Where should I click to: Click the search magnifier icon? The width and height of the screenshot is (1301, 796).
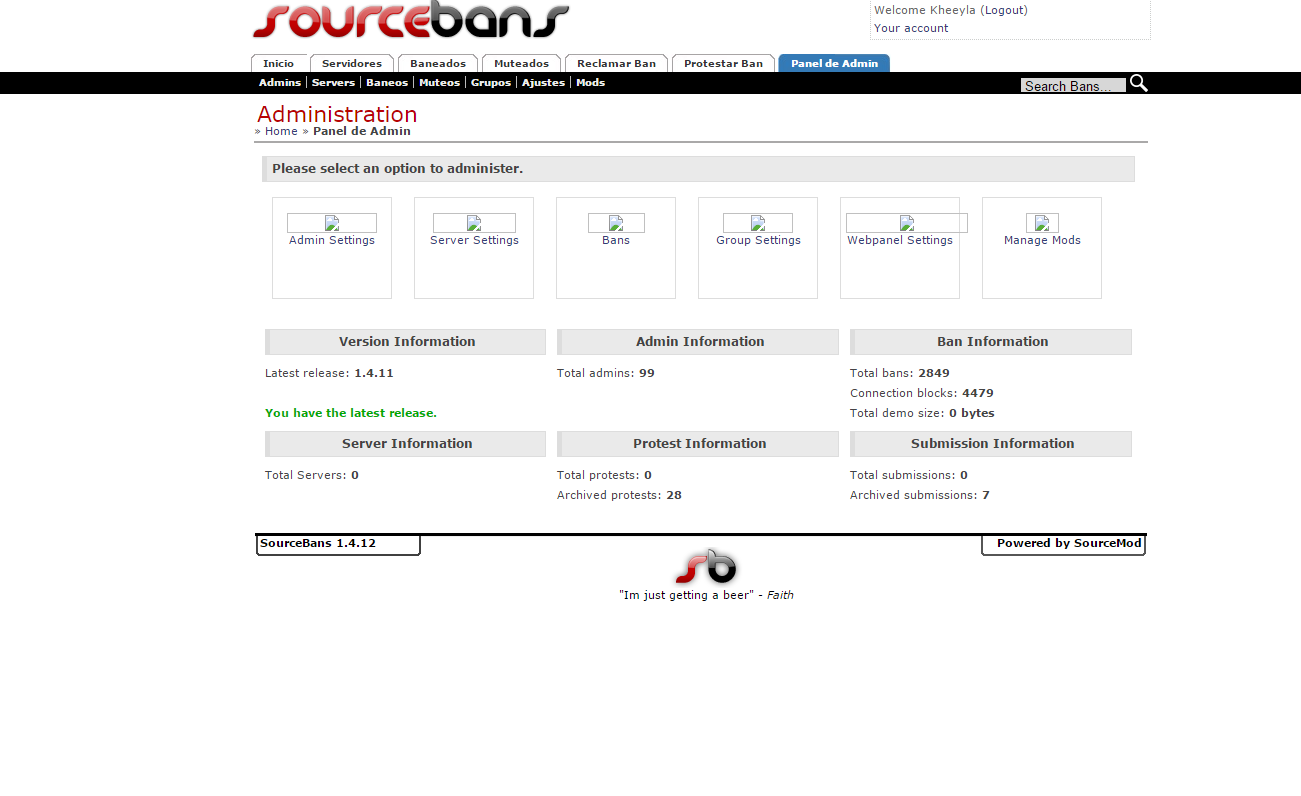coord(1138,83)
